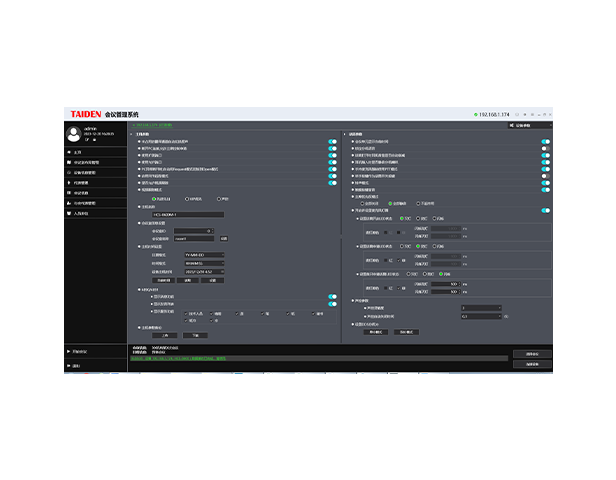This screenshot has width=616, height=480.
Task: Click the conference ID stepper arrows
Action: coord(213,231)
